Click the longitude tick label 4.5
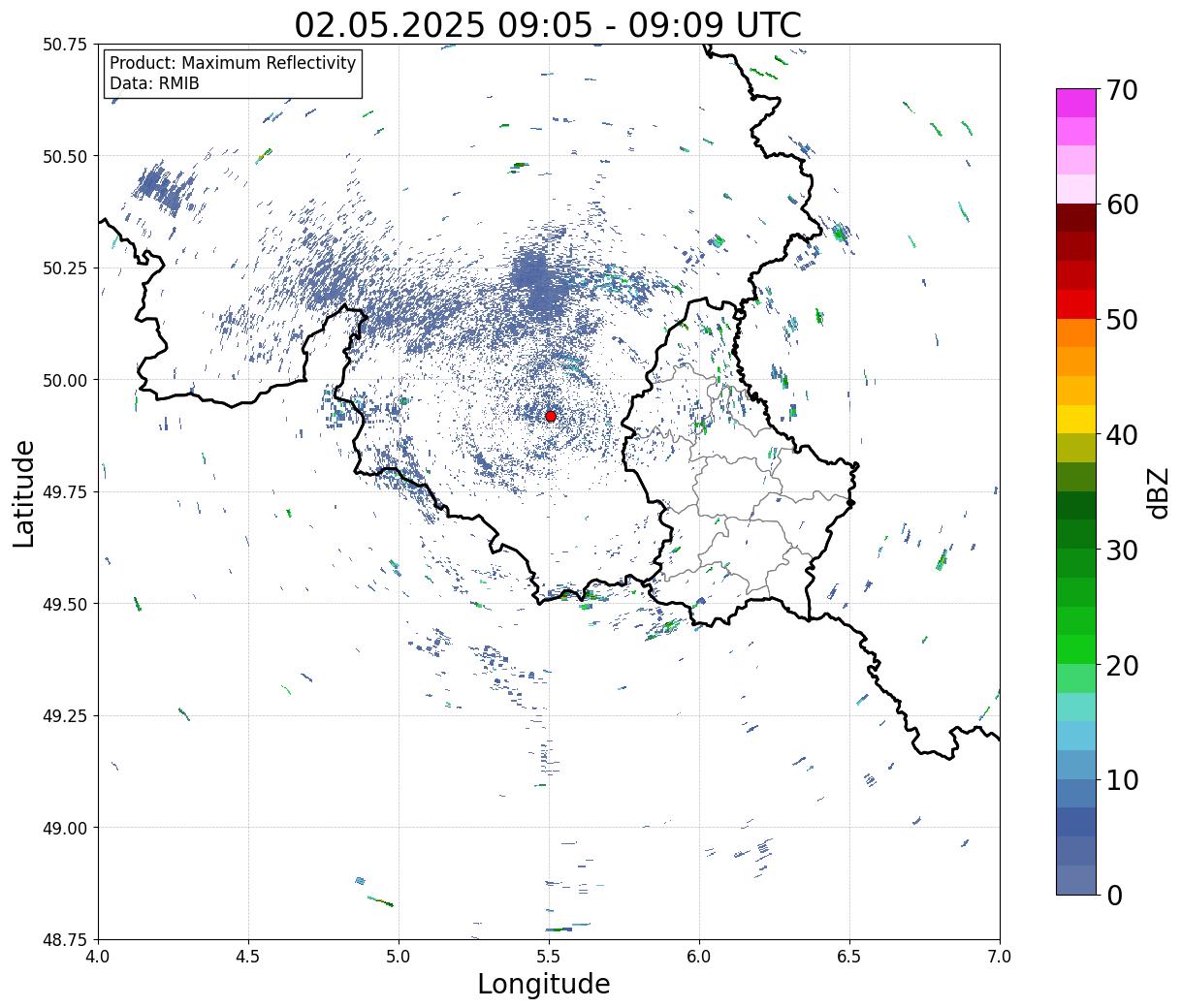Viewport: 1182px width, 1008px height. coord(248,957)
